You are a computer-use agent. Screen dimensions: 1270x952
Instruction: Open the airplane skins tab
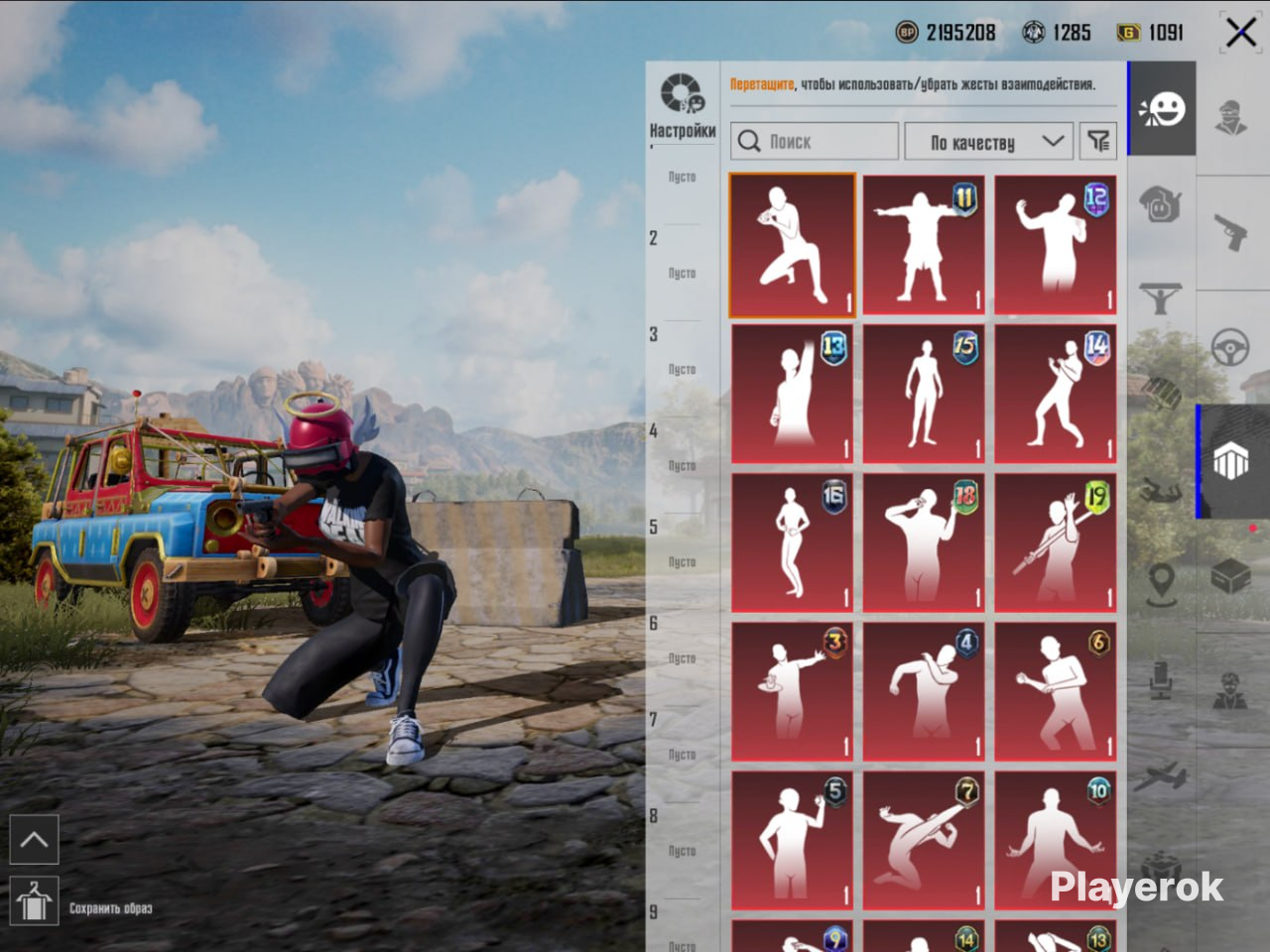click(x=1160, y=775)
